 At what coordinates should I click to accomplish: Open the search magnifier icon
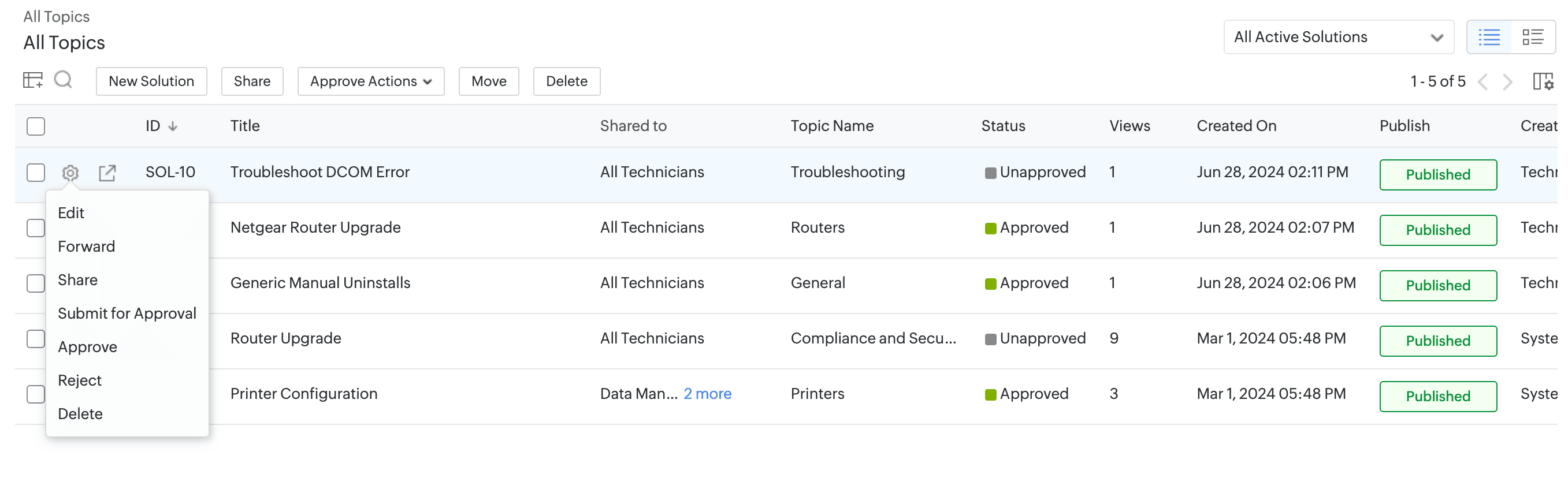point(64,80)
